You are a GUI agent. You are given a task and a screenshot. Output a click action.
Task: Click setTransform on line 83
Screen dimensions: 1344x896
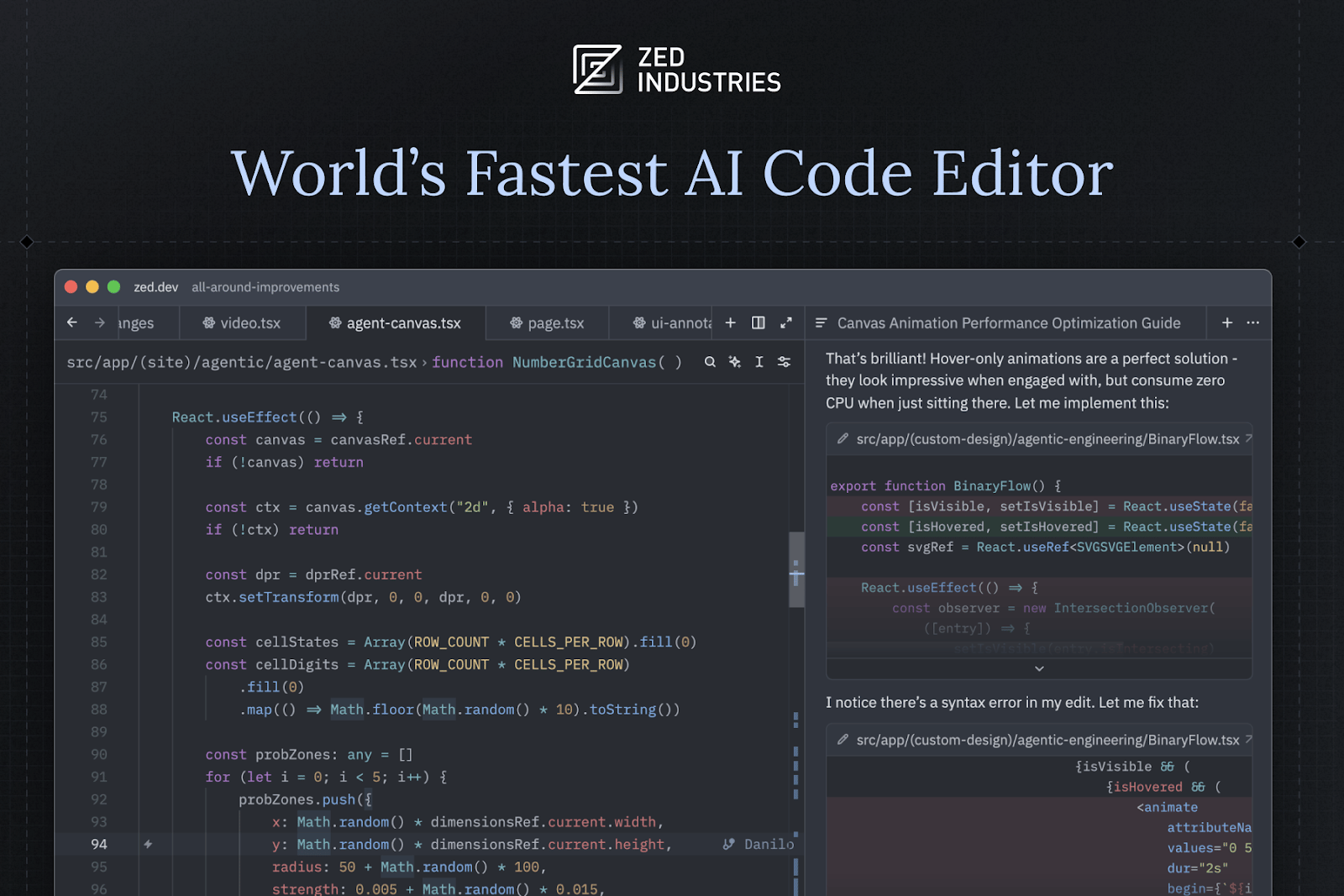288,597
